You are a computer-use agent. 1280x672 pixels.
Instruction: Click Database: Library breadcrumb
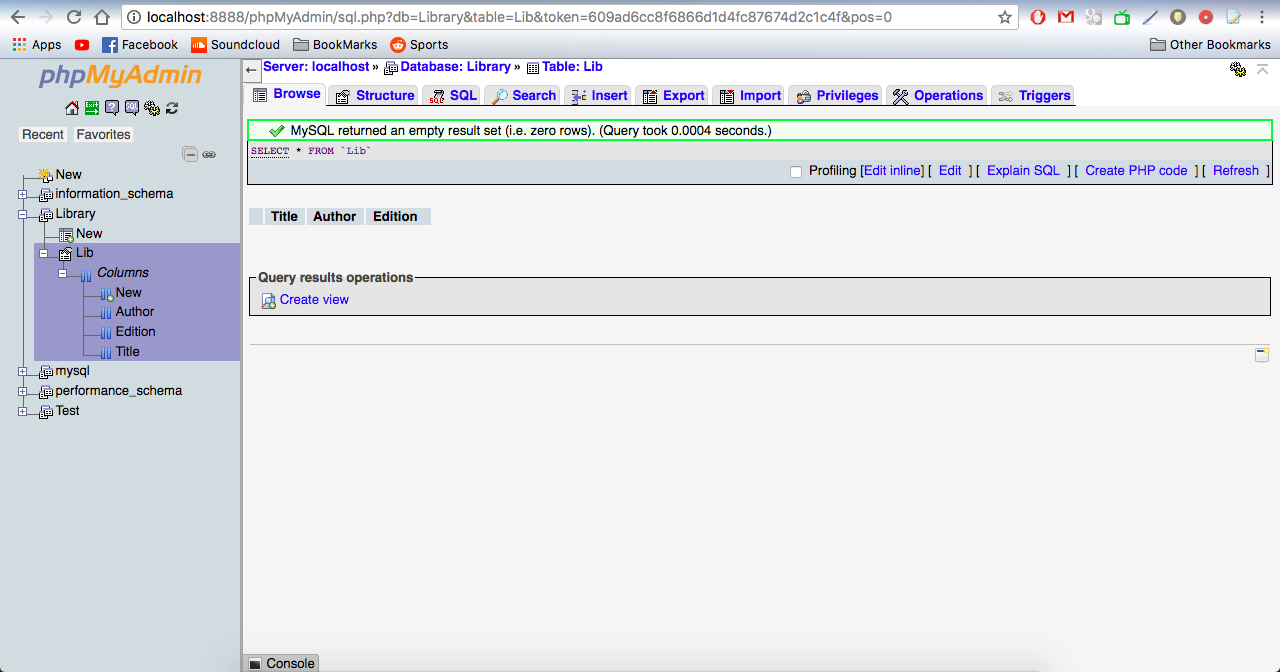click(455, 67)
